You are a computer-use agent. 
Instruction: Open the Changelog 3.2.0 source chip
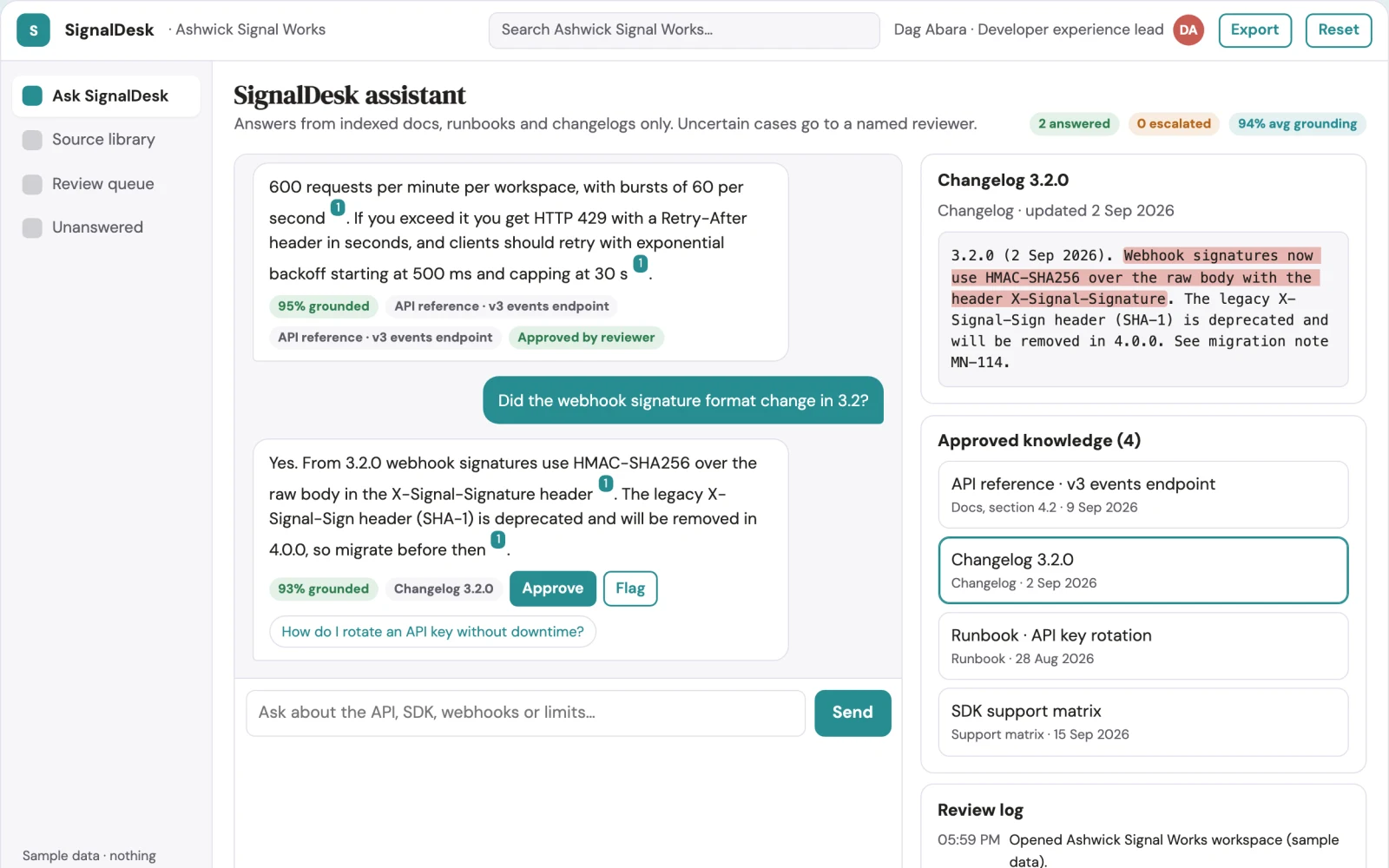point(444,589)
